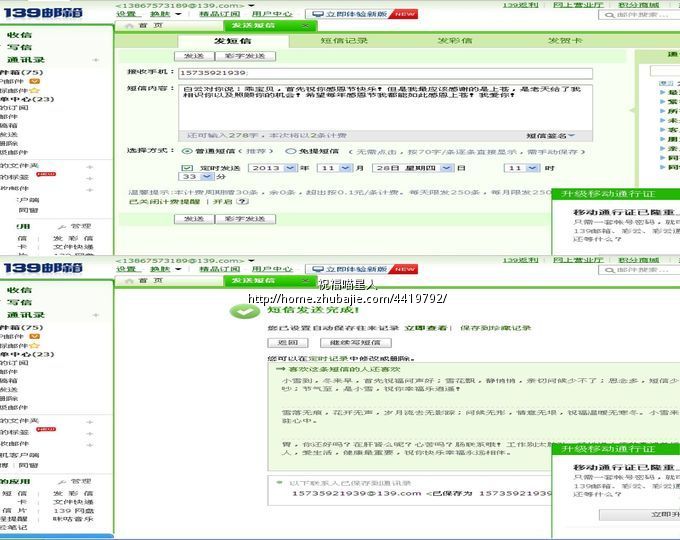Select the 免提短信 radio button

pyautogui.click(x=290, y=151)
